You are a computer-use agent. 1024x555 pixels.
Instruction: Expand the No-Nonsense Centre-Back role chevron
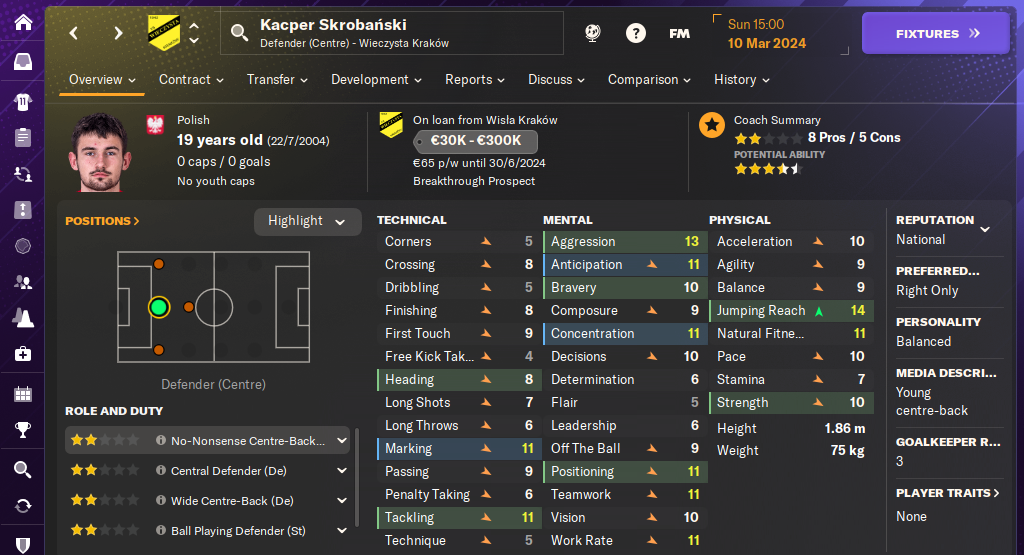pos(342,440)
